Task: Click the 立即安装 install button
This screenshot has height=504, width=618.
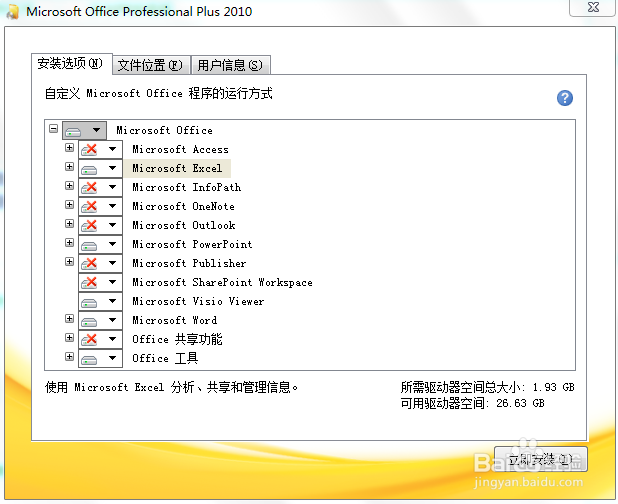Action: tap(541, 459)
